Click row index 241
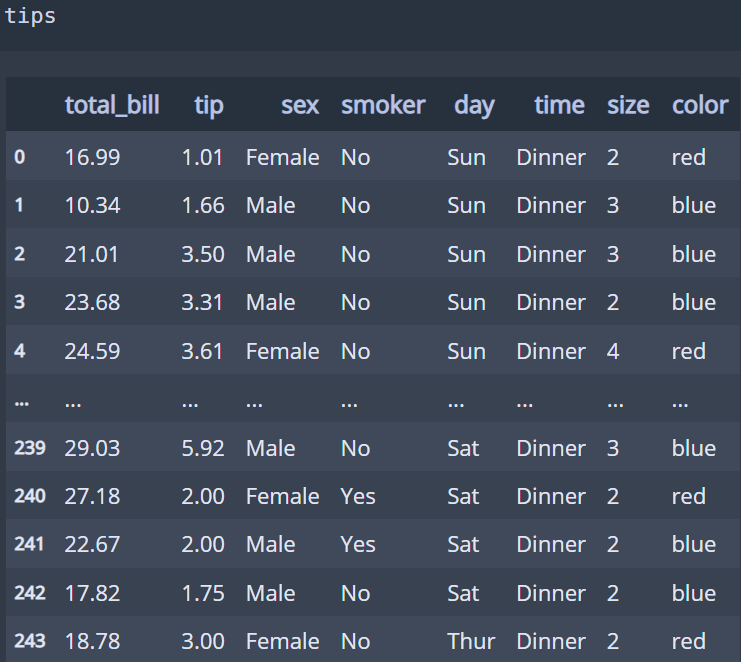Viewport: 741px width, 662px height. pos(29,544)
